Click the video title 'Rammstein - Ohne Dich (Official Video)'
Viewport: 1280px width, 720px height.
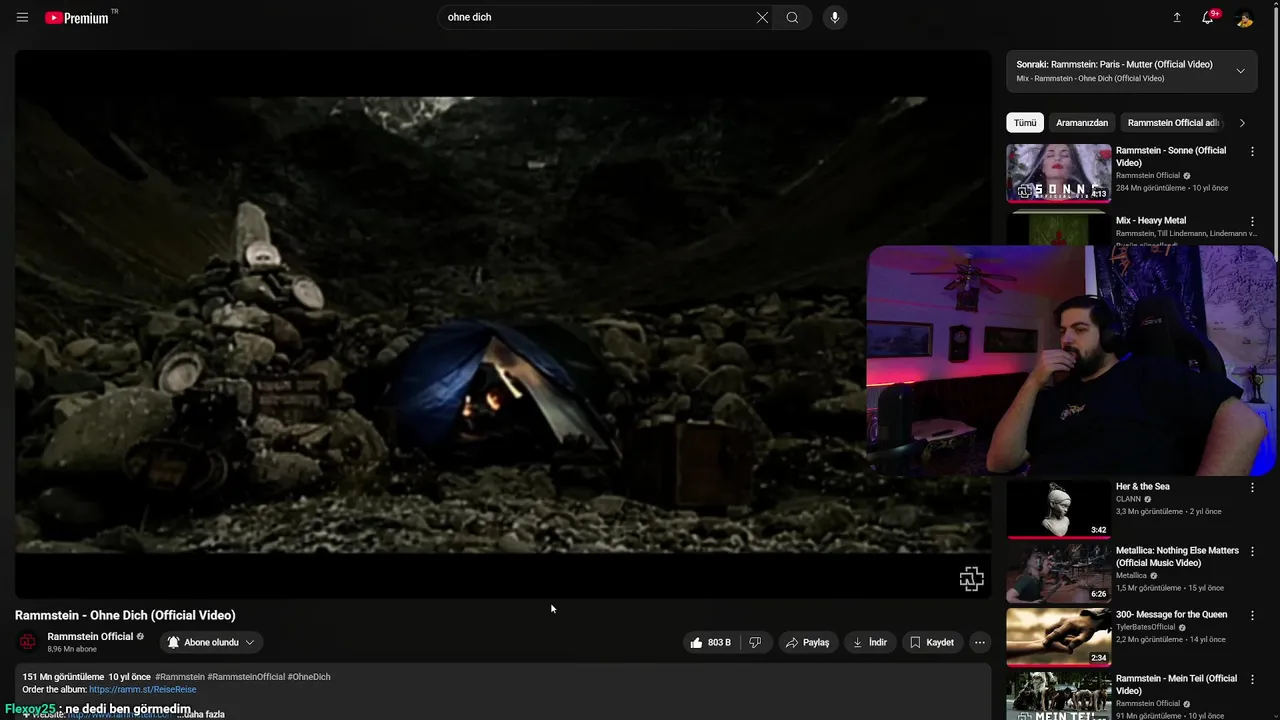point(125,615)
